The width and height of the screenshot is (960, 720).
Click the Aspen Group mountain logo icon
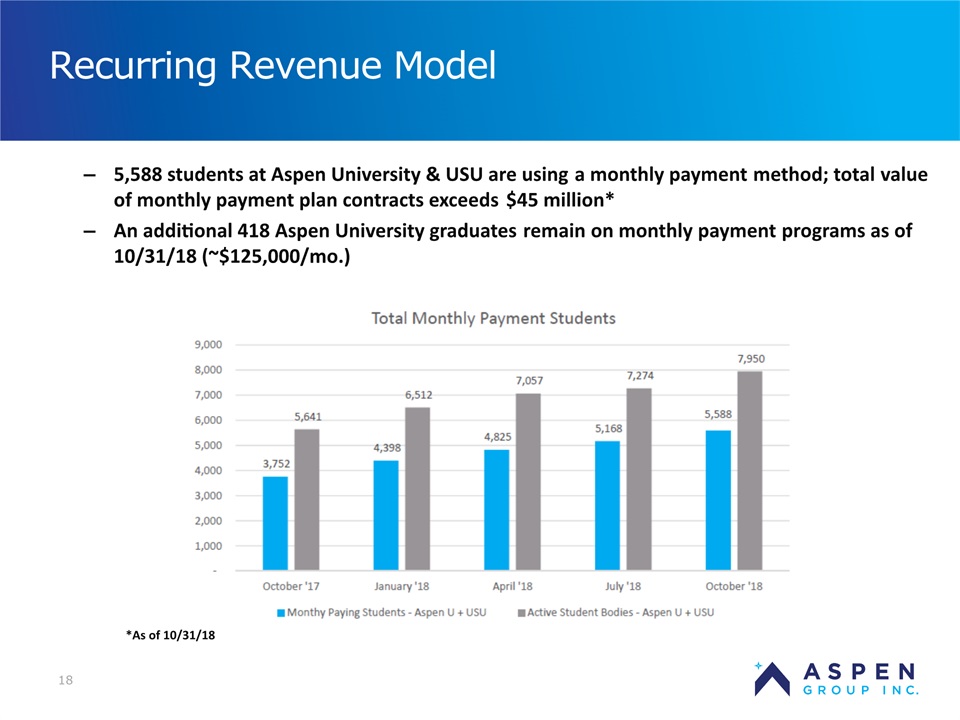(x=772, y=678)
